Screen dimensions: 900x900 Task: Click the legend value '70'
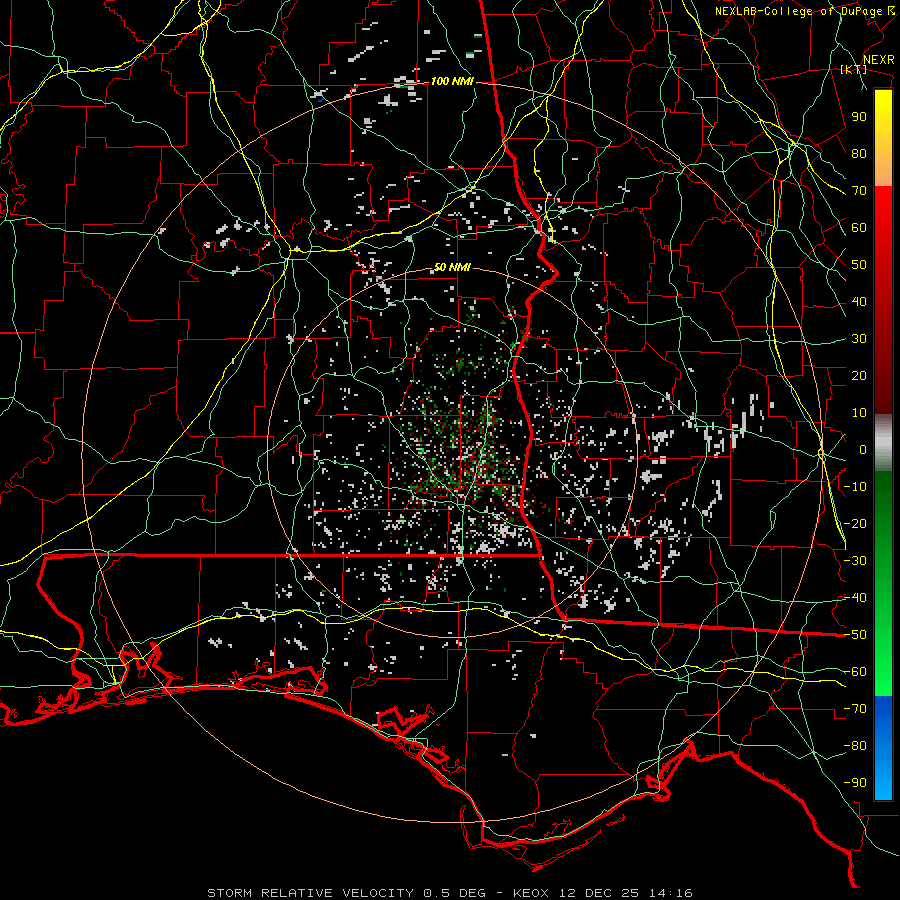(x=859, y=191)
